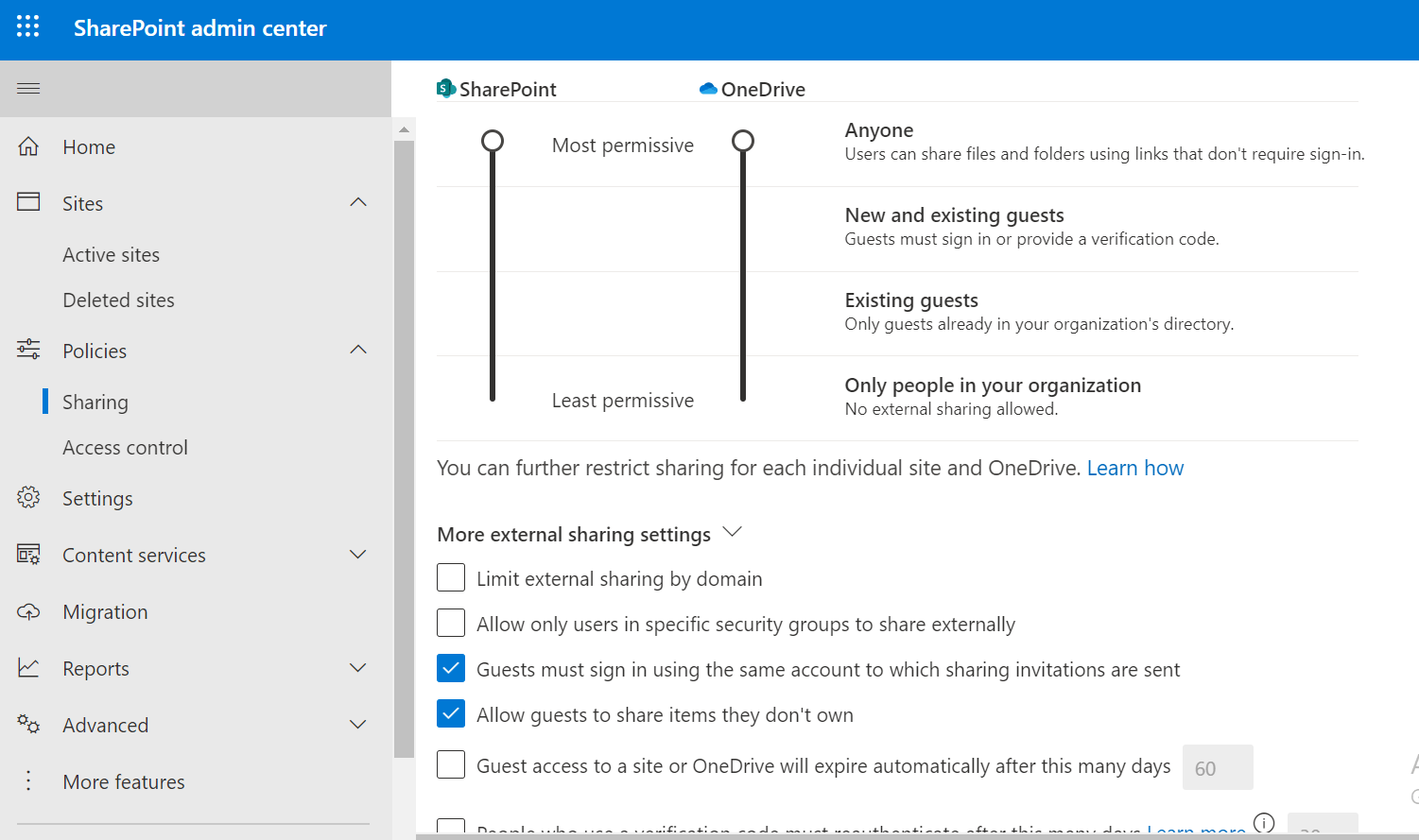Expand the Reports chevron
The image size is (1419, 840).
click(358, 668)
